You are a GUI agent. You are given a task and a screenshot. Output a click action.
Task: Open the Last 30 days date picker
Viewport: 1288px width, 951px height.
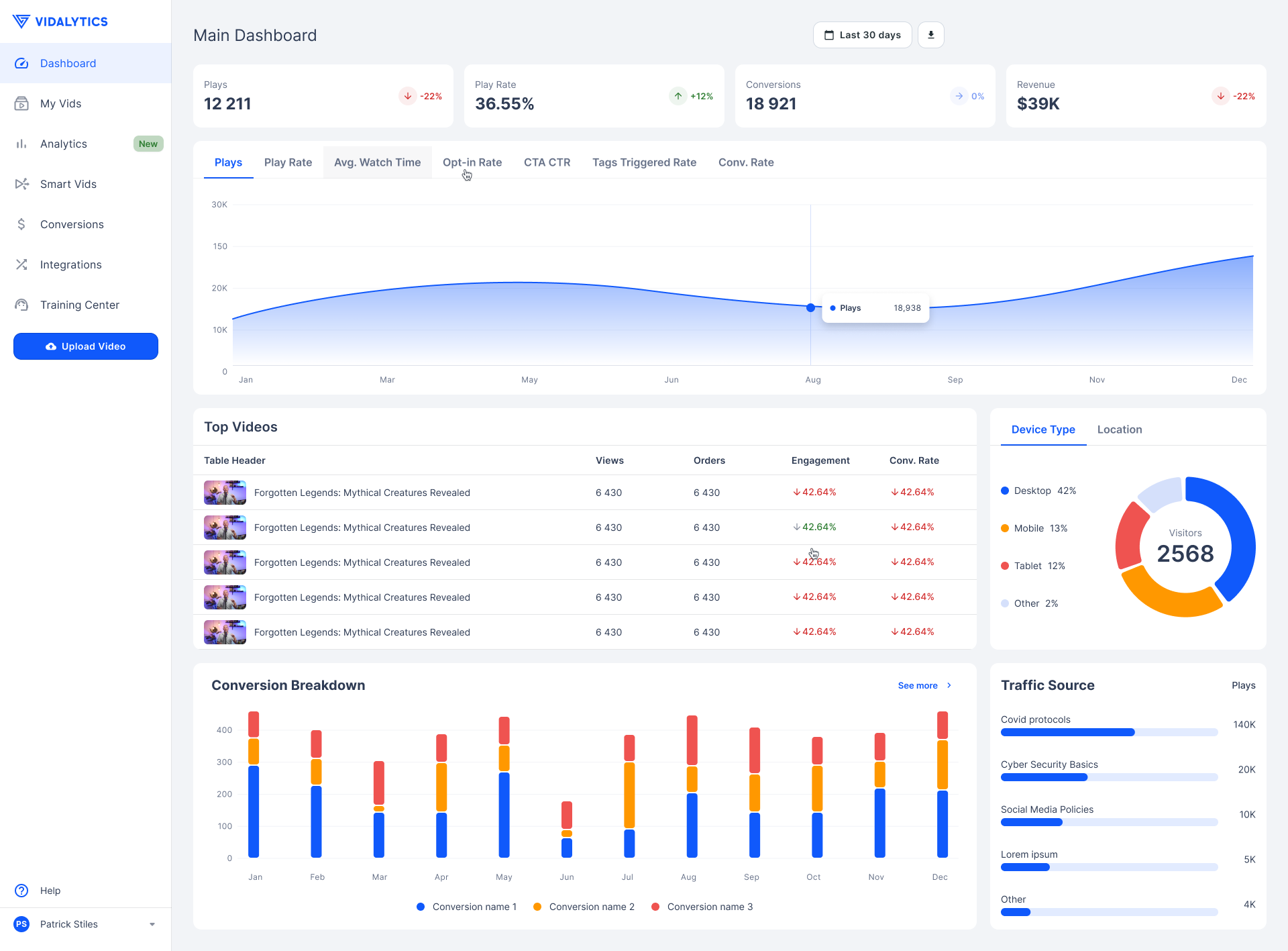[x=862, y=35]
